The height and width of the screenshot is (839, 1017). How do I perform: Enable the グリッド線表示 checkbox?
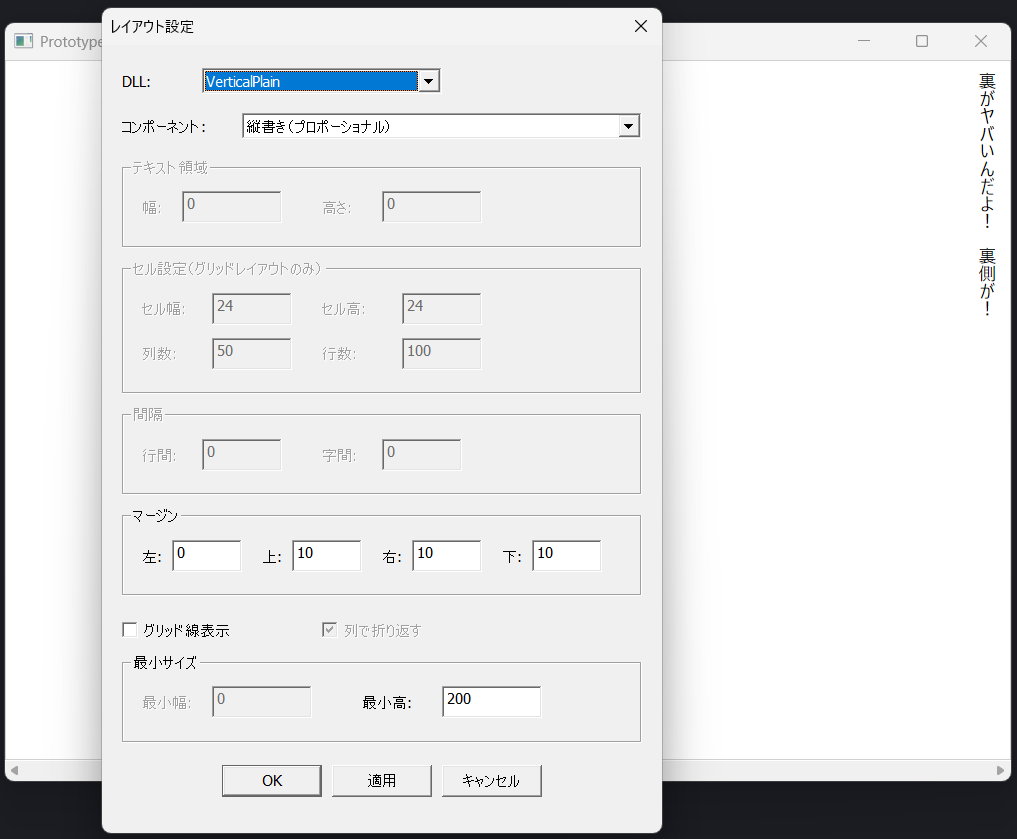(130, 630)
